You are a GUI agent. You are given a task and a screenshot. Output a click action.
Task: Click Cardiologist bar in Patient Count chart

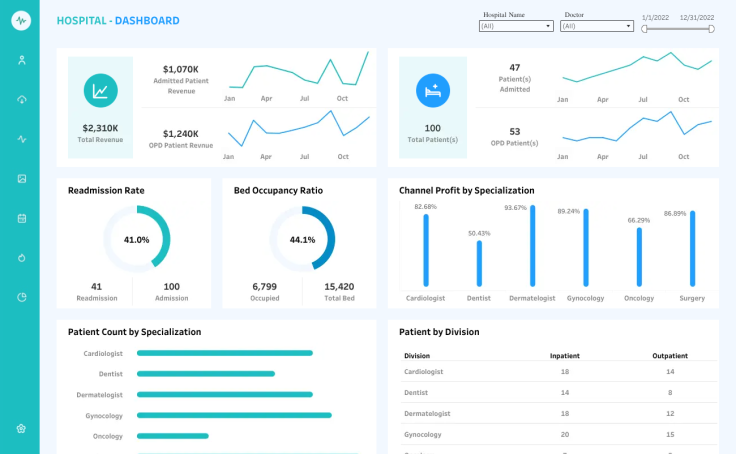point(225,353)
